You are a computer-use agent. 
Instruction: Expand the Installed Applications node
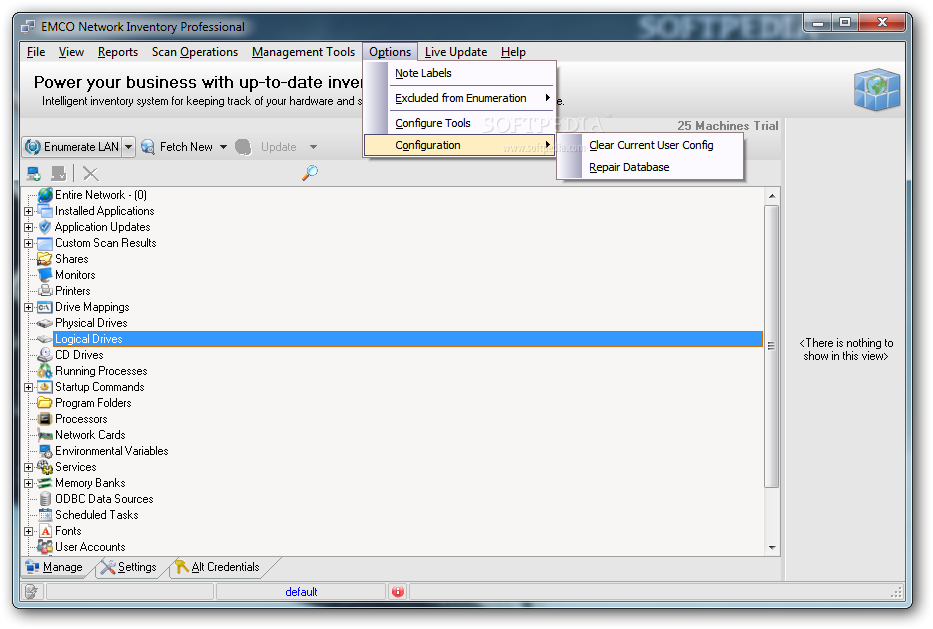pos(29,211)
